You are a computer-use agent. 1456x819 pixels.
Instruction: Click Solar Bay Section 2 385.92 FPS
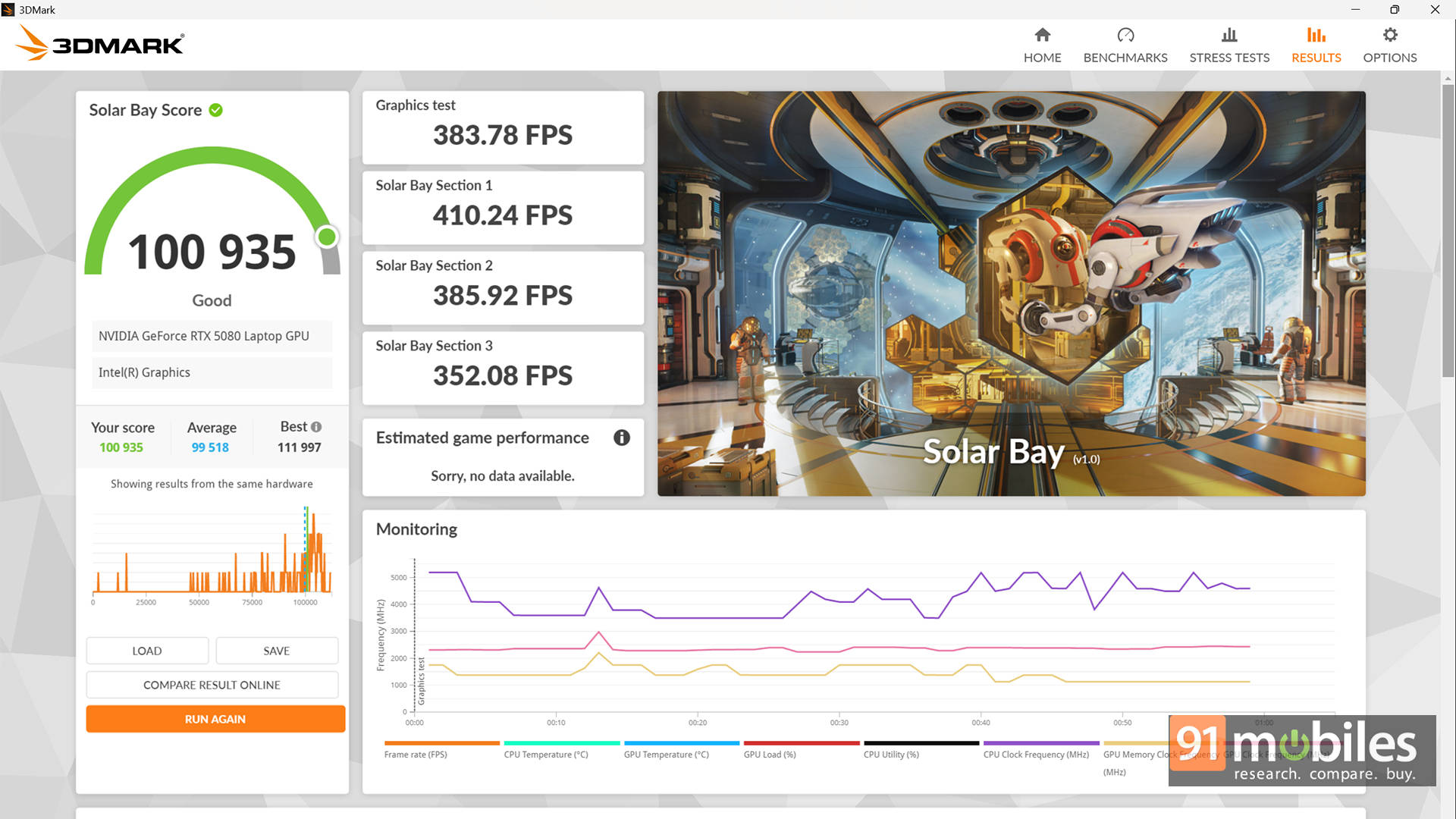(503, 288)
